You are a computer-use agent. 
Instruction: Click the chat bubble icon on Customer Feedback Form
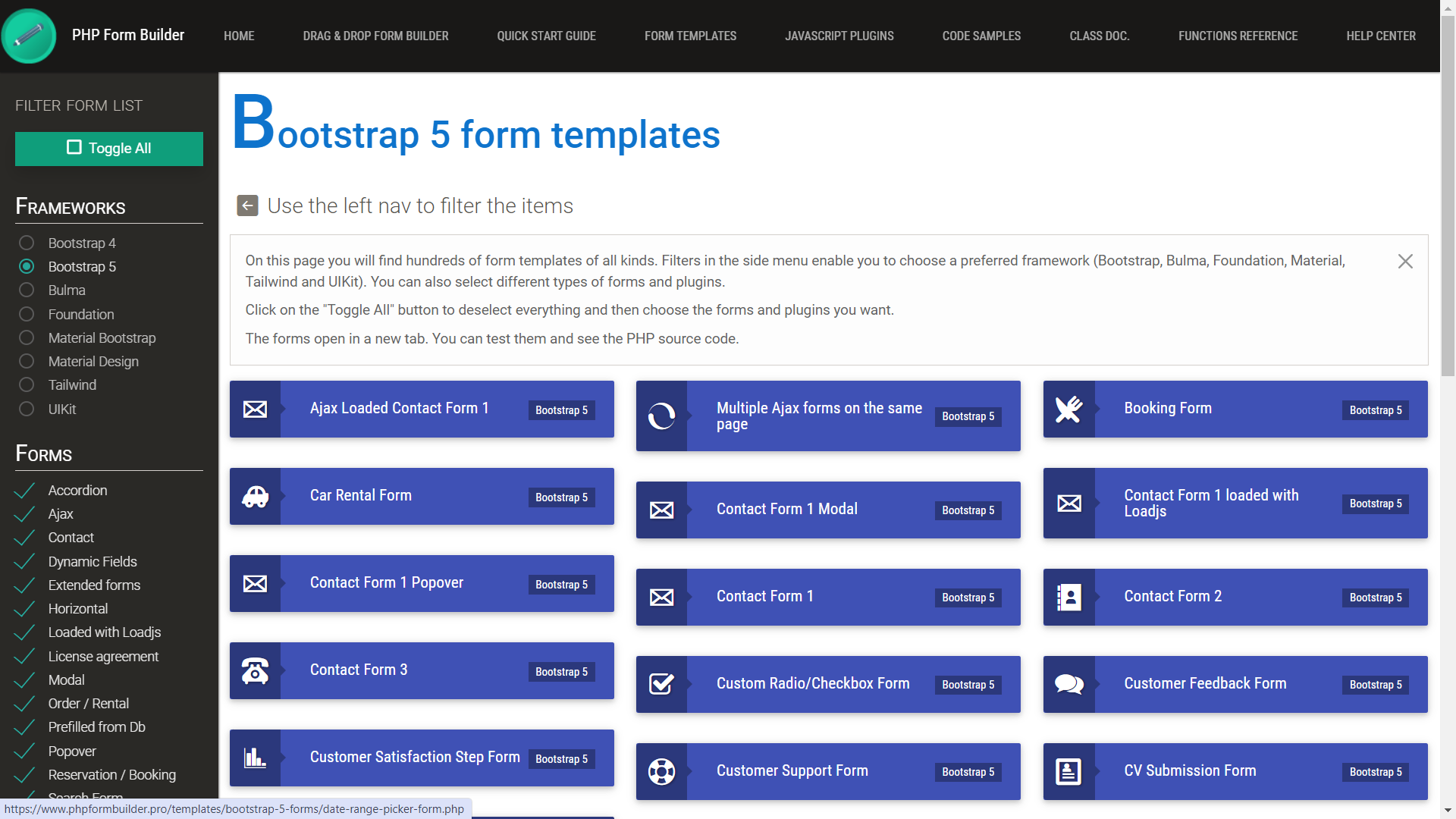click(1068, 684)
